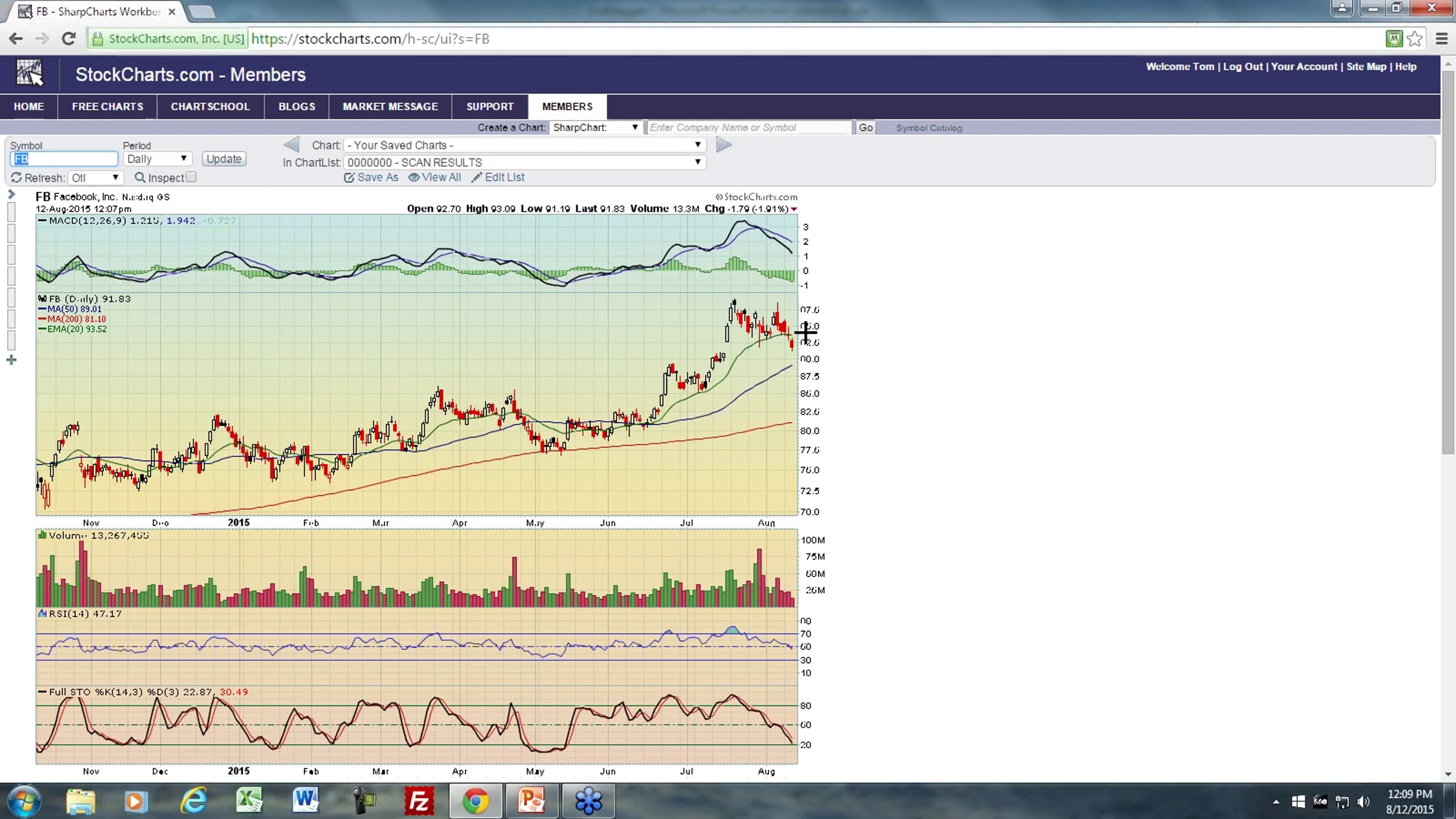Select the MEMBERS navigation tab
1456x819 pixels.
click(567, 107)
